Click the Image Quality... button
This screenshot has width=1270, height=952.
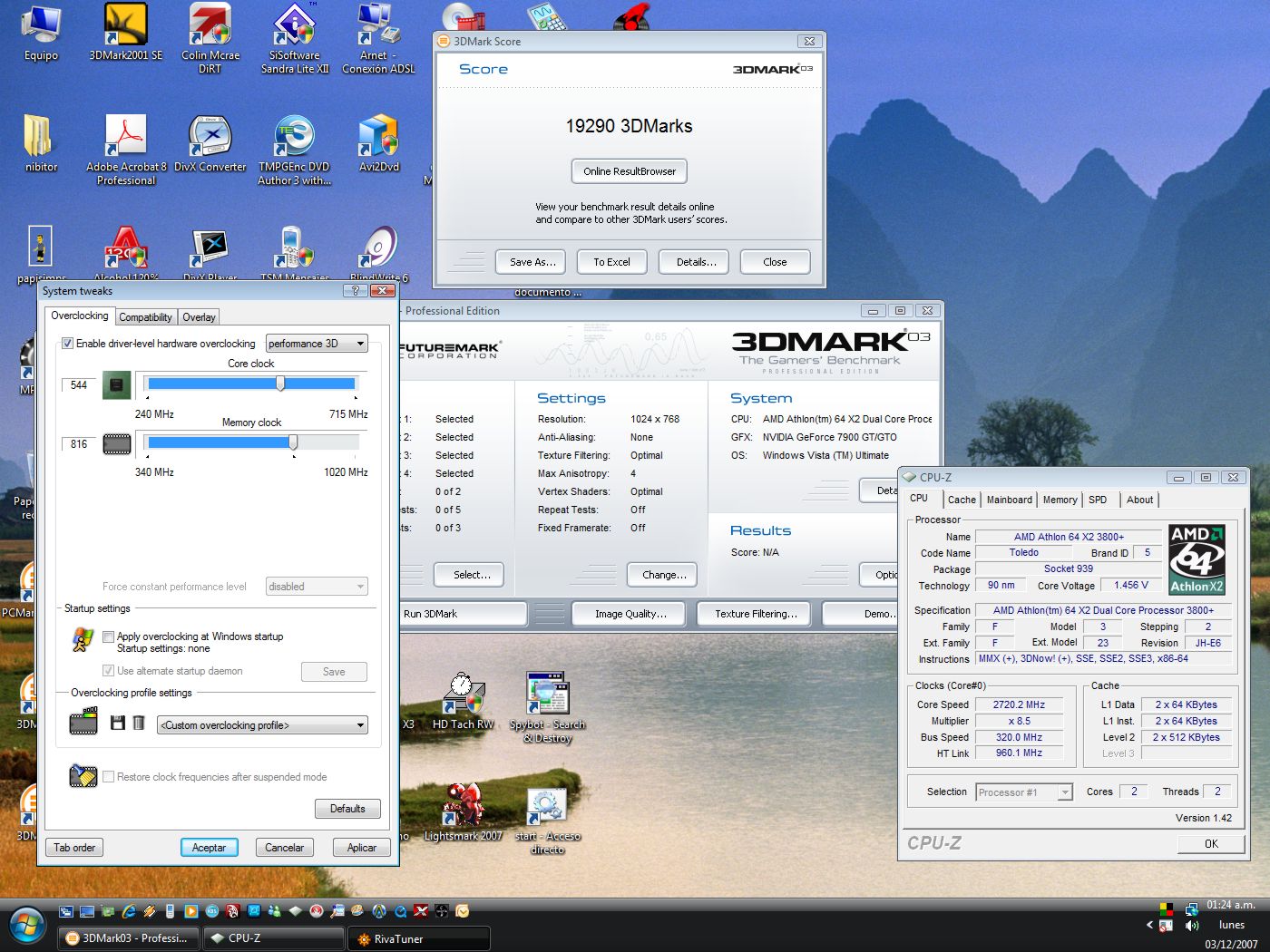point(630,614)
